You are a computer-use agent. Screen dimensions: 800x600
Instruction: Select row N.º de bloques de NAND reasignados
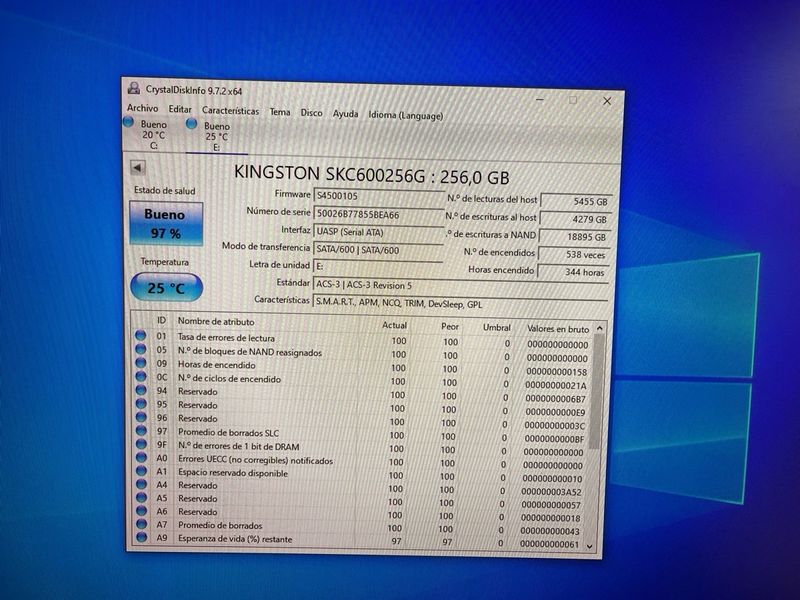[362, 354]
